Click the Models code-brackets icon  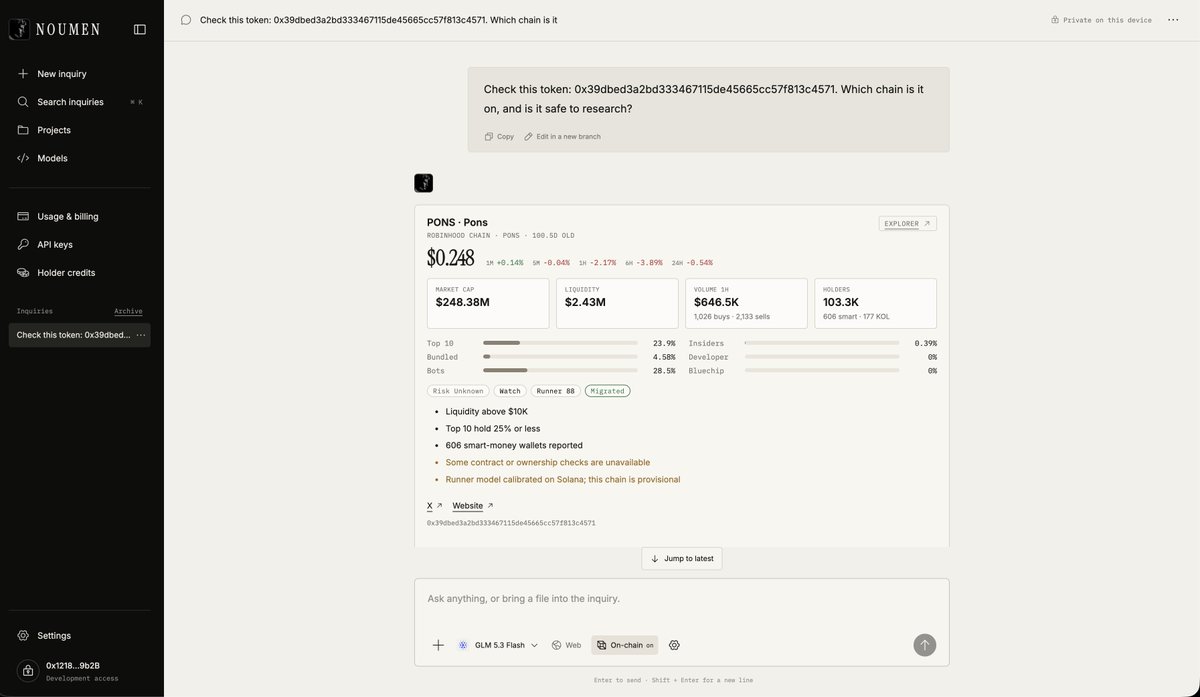(x=23, y=158)
